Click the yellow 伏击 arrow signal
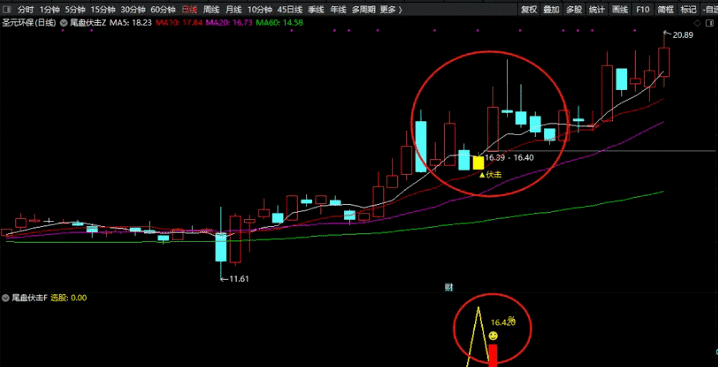 click(490, 174)
